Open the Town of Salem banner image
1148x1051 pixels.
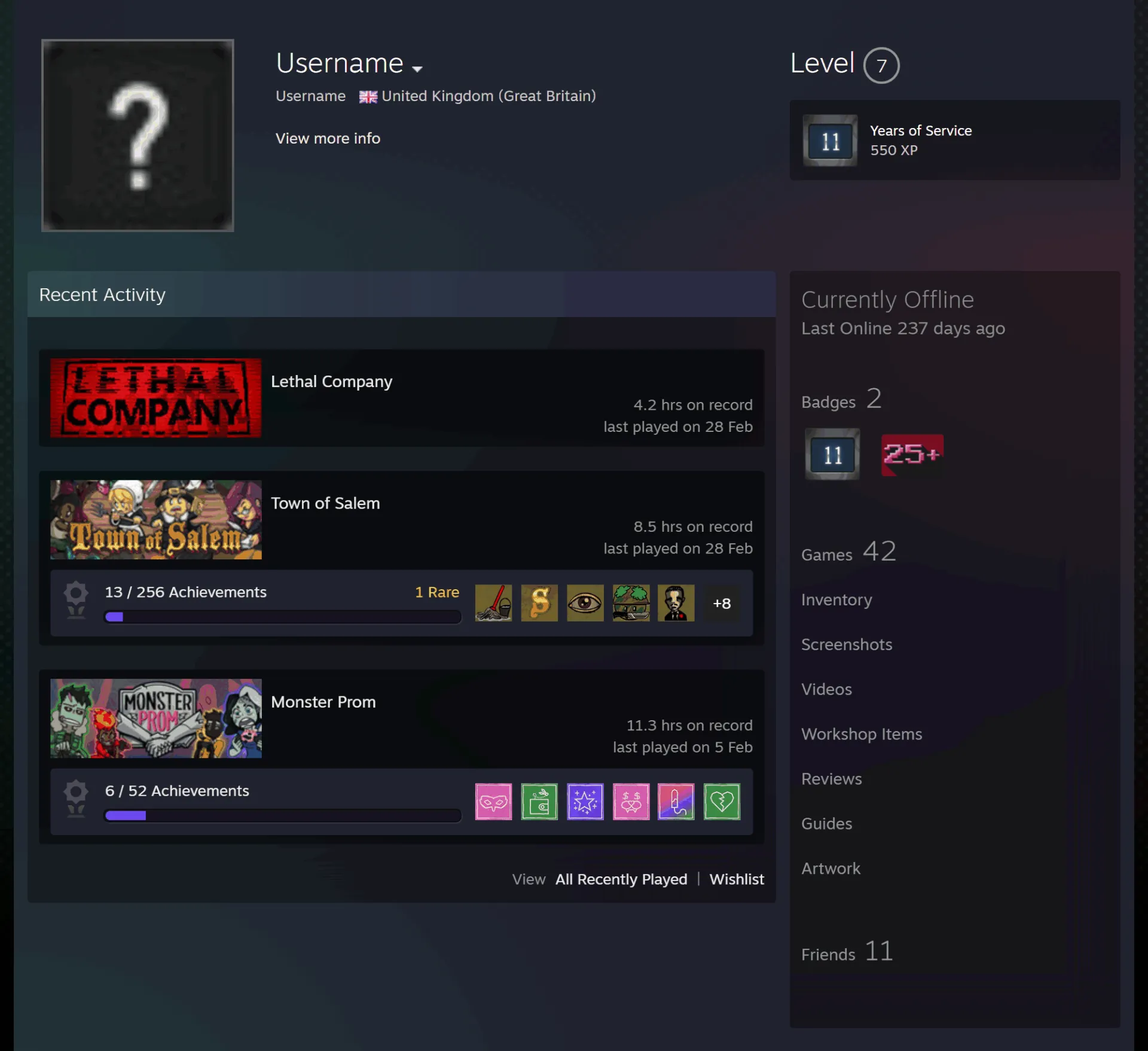pyautogui.click(x=155, y=519)
